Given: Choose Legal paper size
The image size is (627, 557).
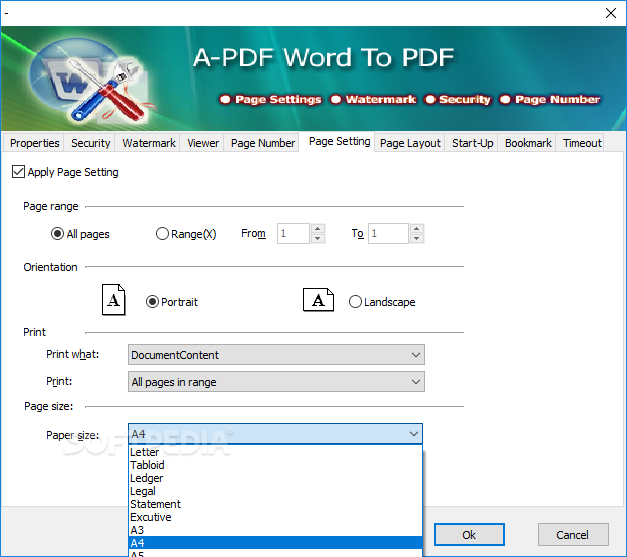Looking at the screenshot, I should [x=275, y=491].
